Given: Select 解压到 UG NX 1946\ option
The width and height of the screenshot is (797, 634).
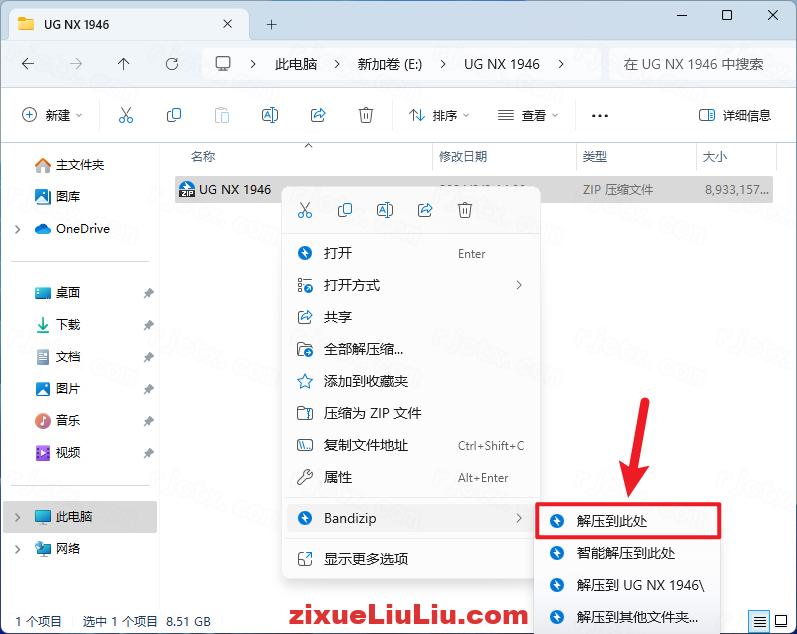Looking at the screenshot, I should 628,585.
